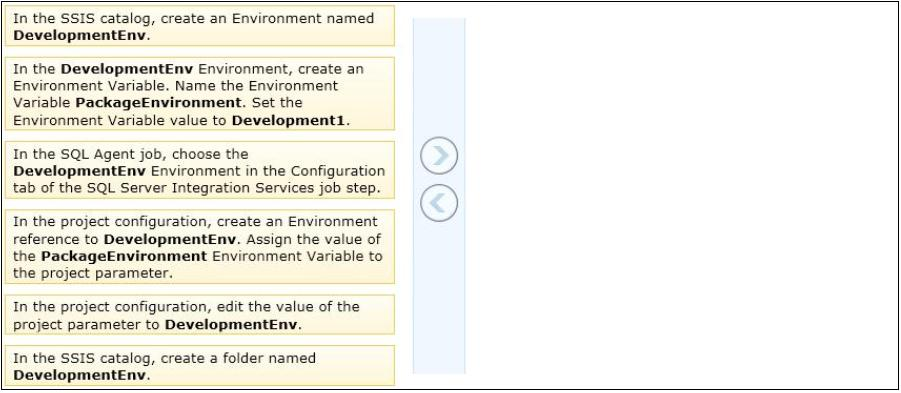Select the edit project parameter value step

coord(200,314)
